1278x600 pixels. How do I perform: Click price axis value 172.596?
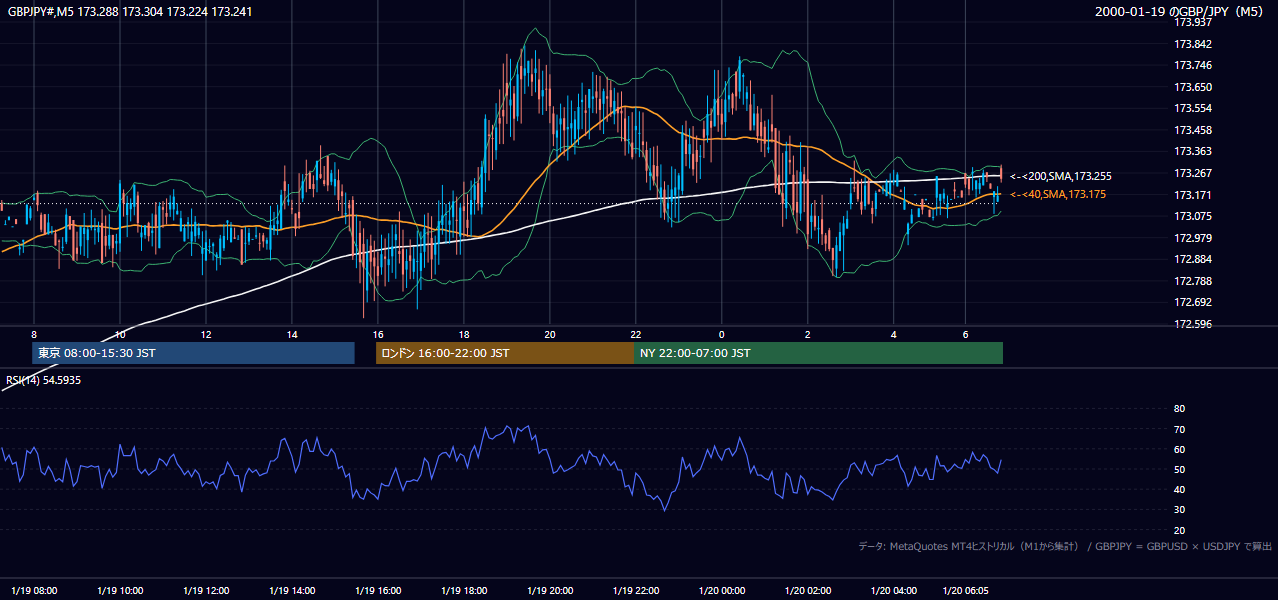(1192, 324)
